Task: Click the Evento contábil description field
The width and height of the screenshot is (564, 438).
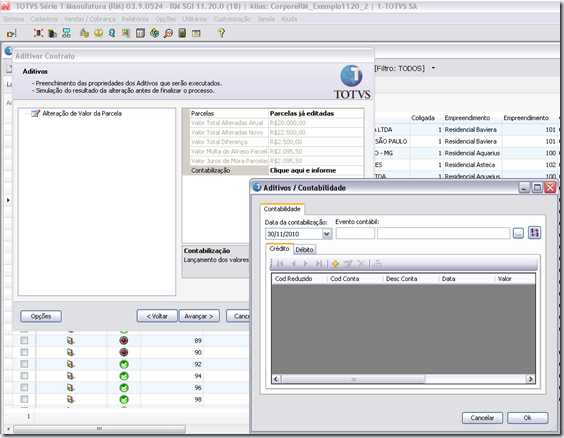Action: coord(444,233)
